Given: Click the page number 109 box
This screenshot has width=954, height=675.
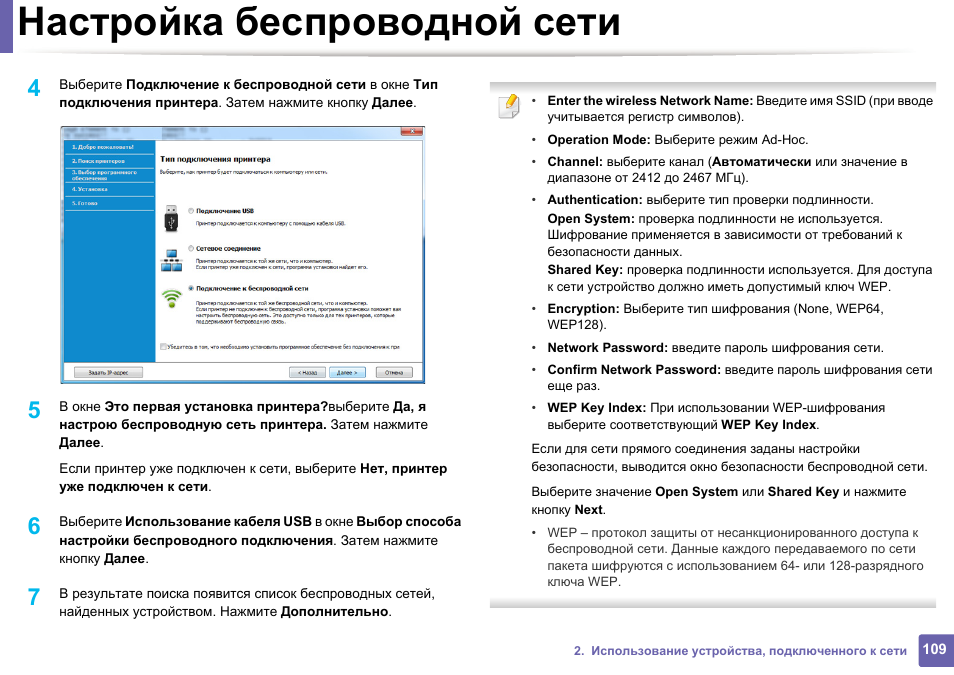Looking at the screenshot, I should point(935,650).
